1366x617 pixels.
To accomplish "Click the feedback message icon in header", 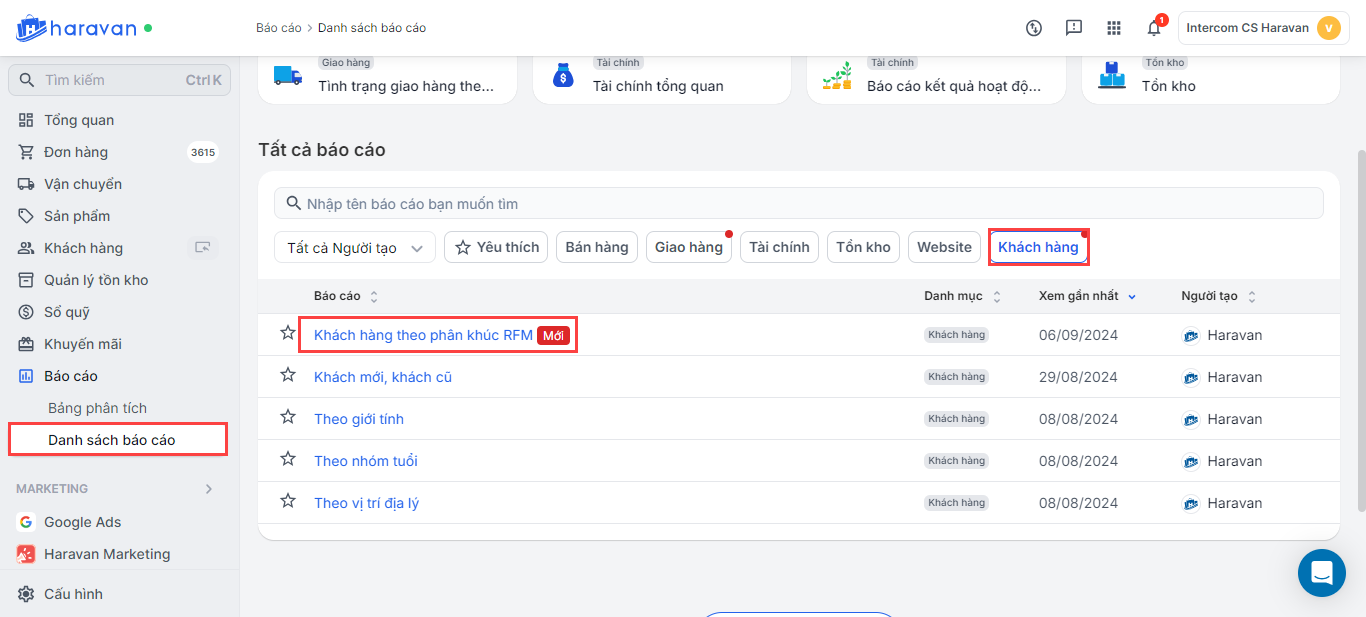I will pyautogui.click(x=1074, y=28).
